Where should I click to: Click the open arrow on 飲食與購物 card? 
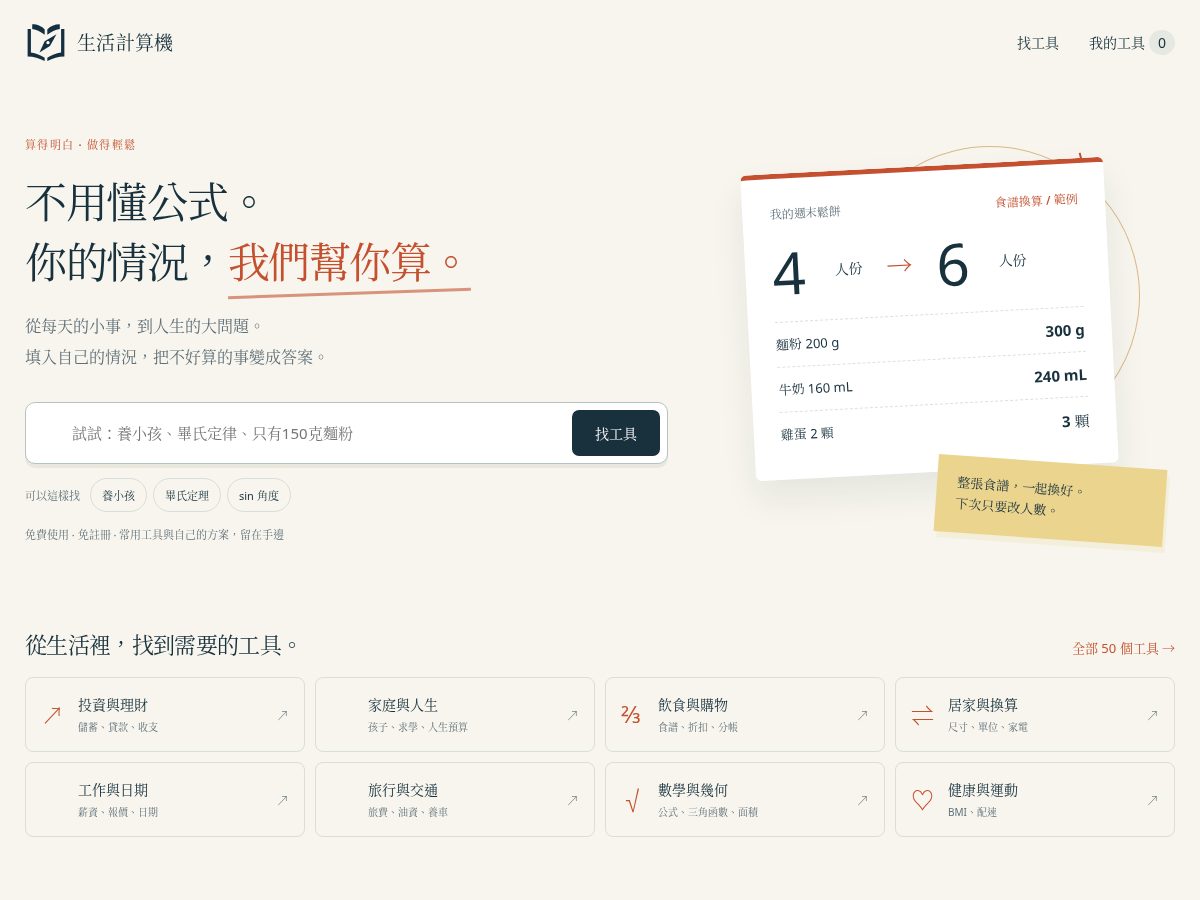tap(862, 715)
